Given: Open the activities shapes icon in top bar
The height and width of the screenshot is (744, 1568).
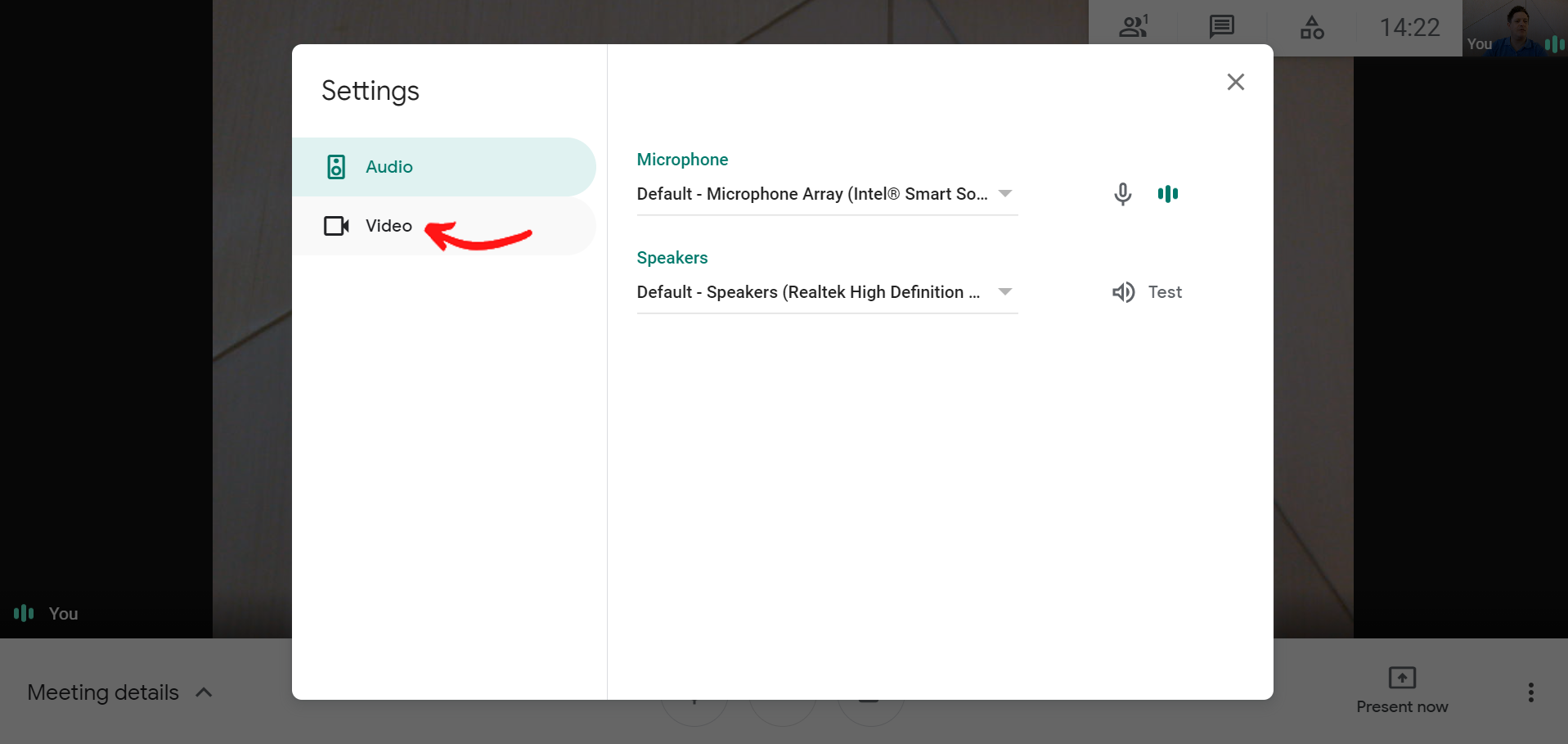Looking at the screenshot, I should (x=1311, y=28).
